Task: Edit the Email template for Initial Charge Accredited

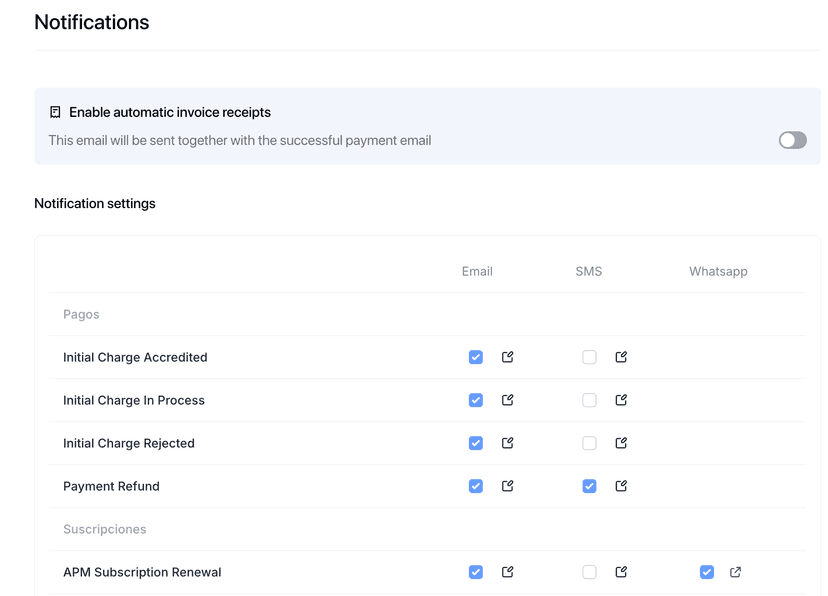Action: (x=507, y=357)
